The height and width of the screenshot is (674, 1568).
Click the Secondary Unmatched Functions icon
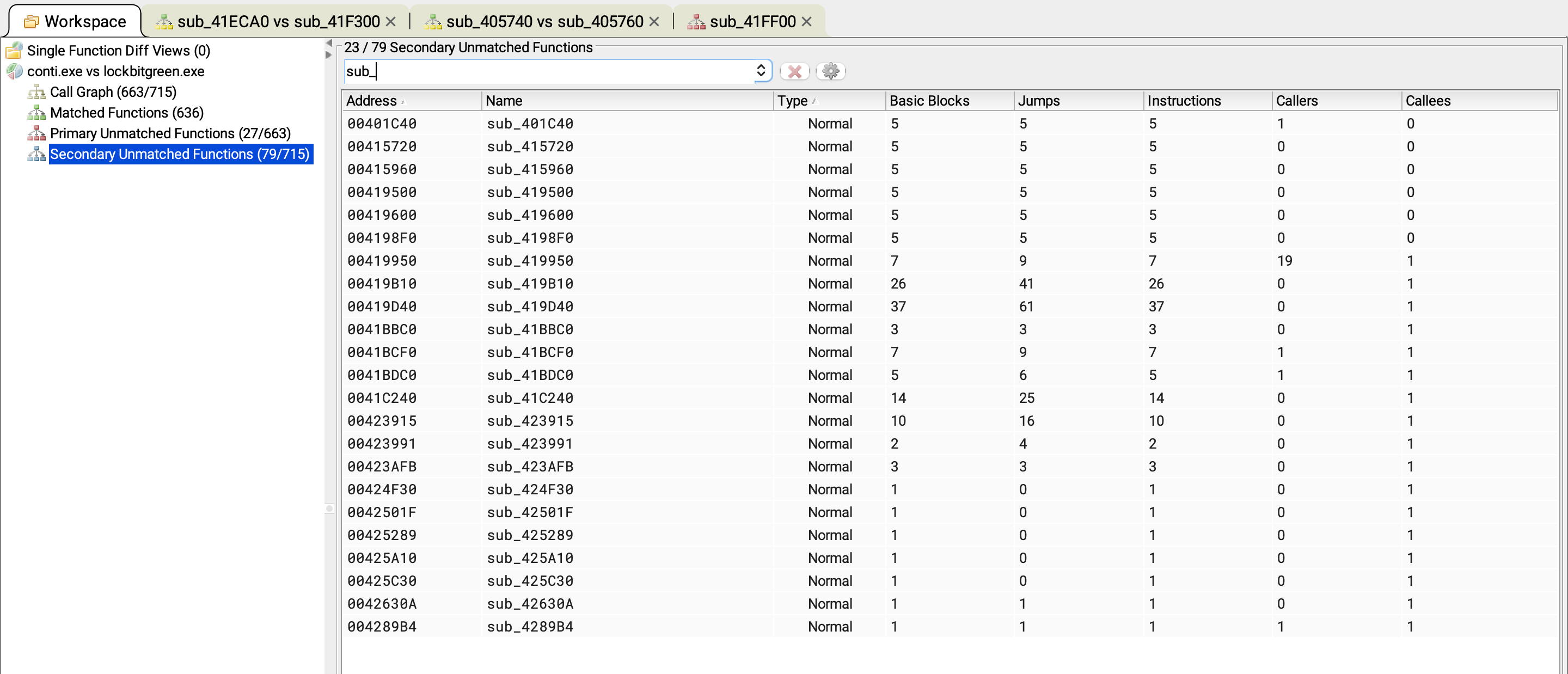click(x=36, y=154)
